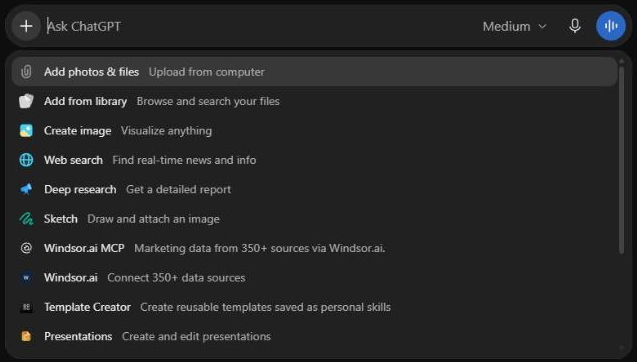
Task: Click the Web search globe icon
Action: (x=26, y=160)
